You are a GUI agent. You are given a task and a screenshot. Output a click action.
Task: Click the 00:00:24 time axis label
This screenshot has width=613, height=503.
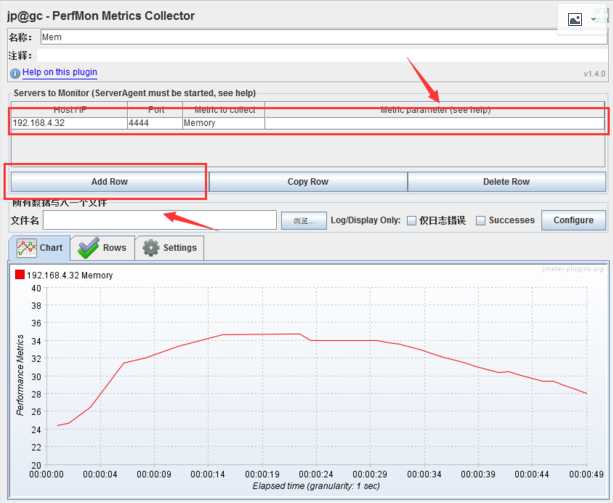(316, 474)
